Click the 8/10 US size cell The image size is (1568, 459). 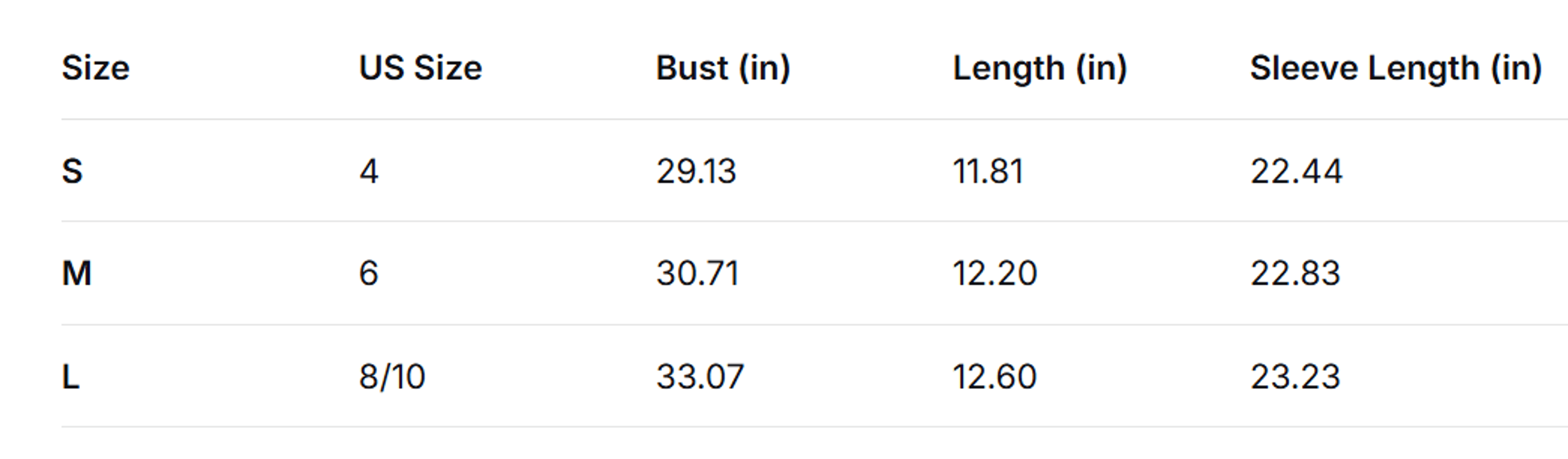[x=392, y=377]
